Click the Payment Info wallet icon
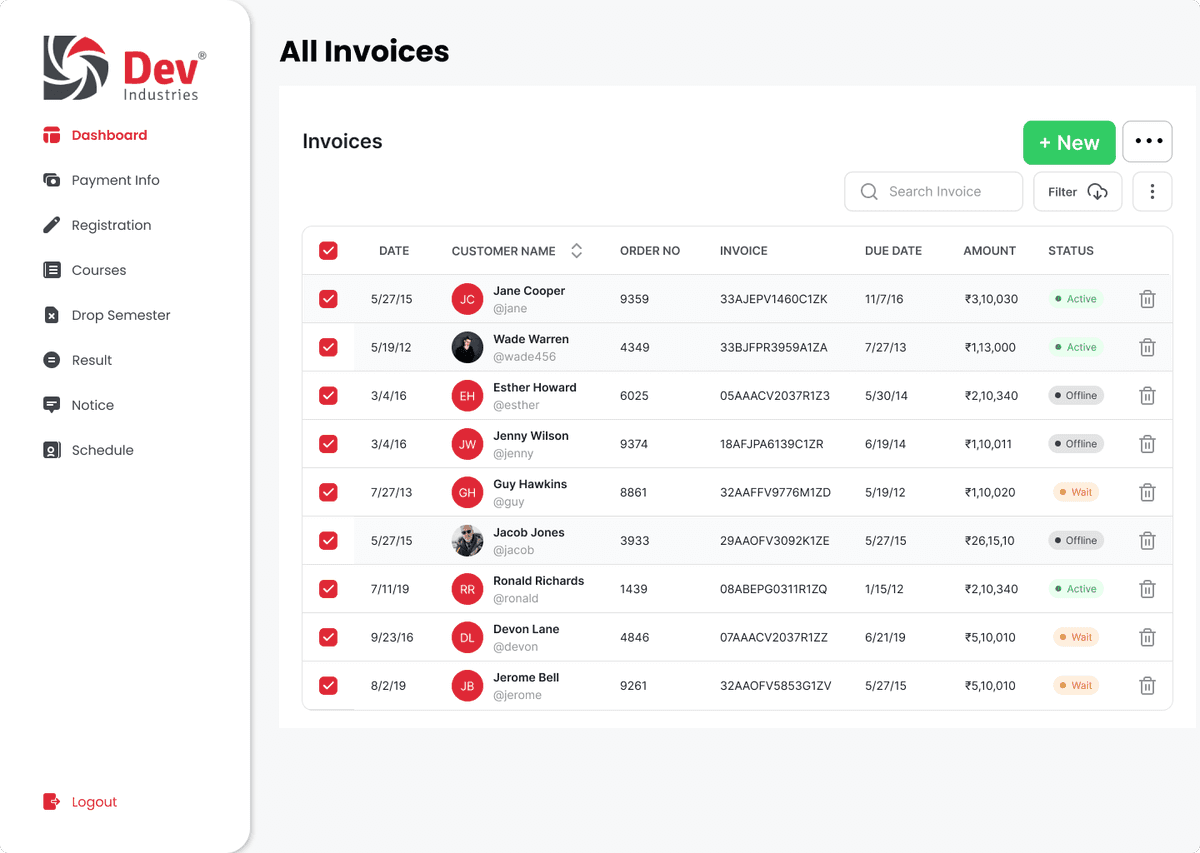 (x=52, y=180)
